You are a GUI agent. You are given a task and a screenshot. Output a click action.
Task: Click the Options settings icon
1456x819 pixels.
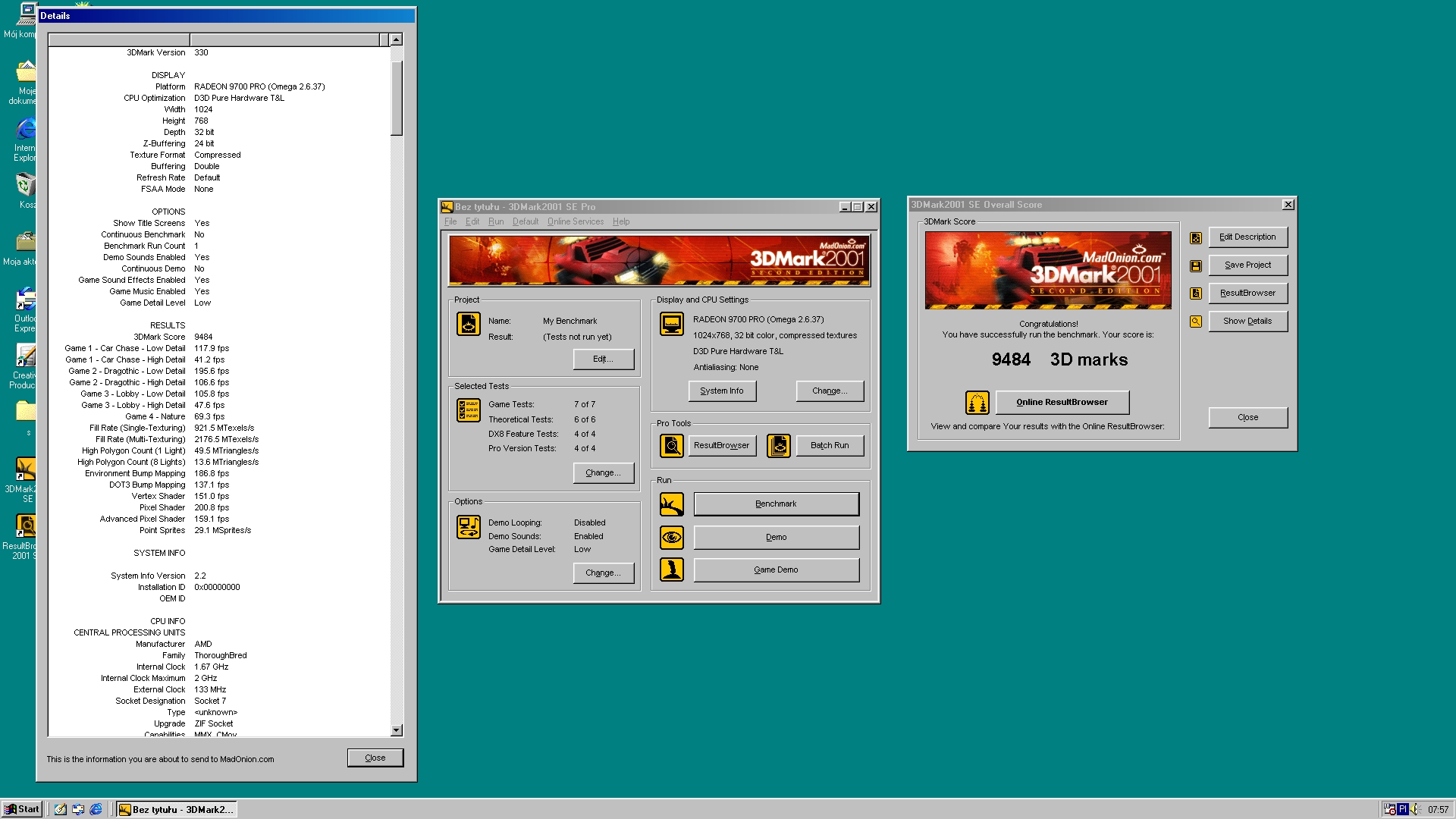[x=468, y=527]
